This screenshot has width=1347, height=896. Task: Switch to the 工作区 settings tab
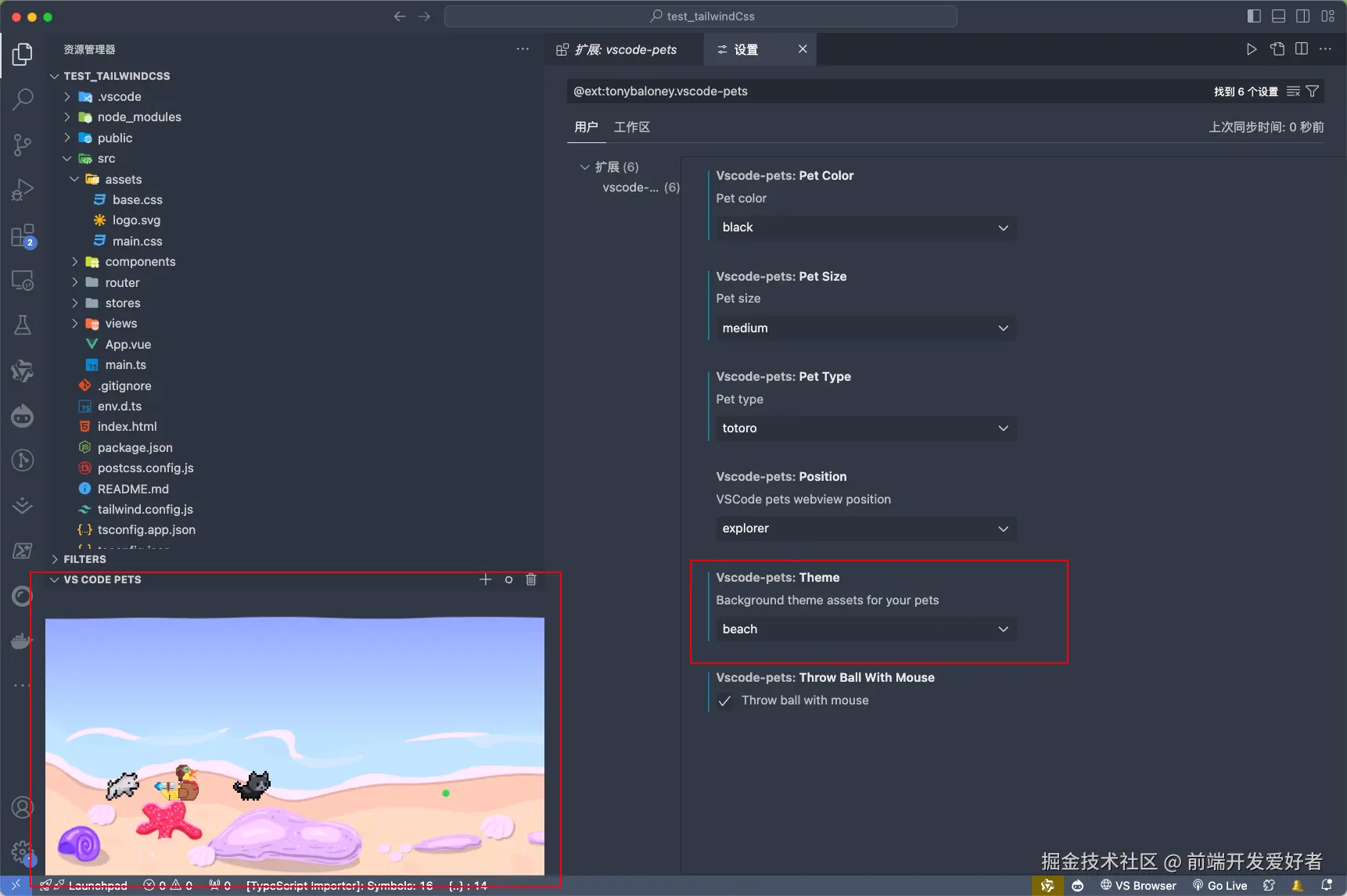click(x=632, y=127)
